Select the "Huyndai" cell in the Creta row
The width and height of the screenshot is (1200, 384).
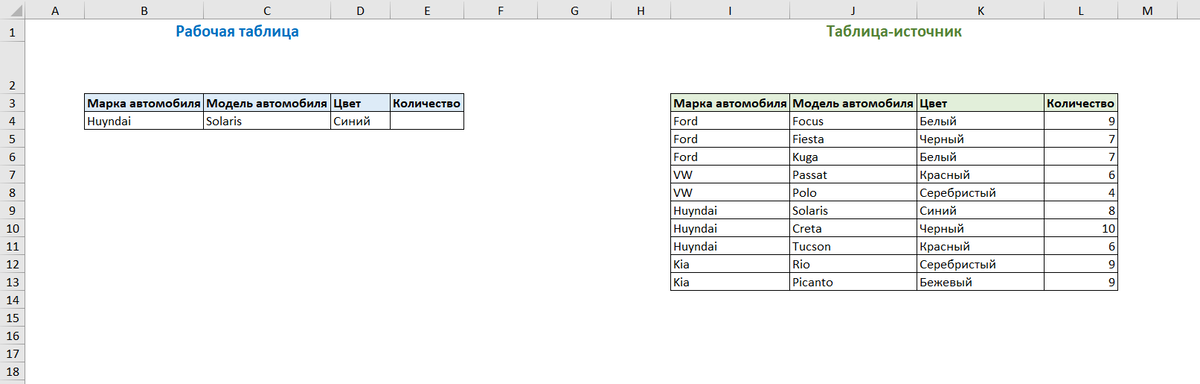[730, 229]
